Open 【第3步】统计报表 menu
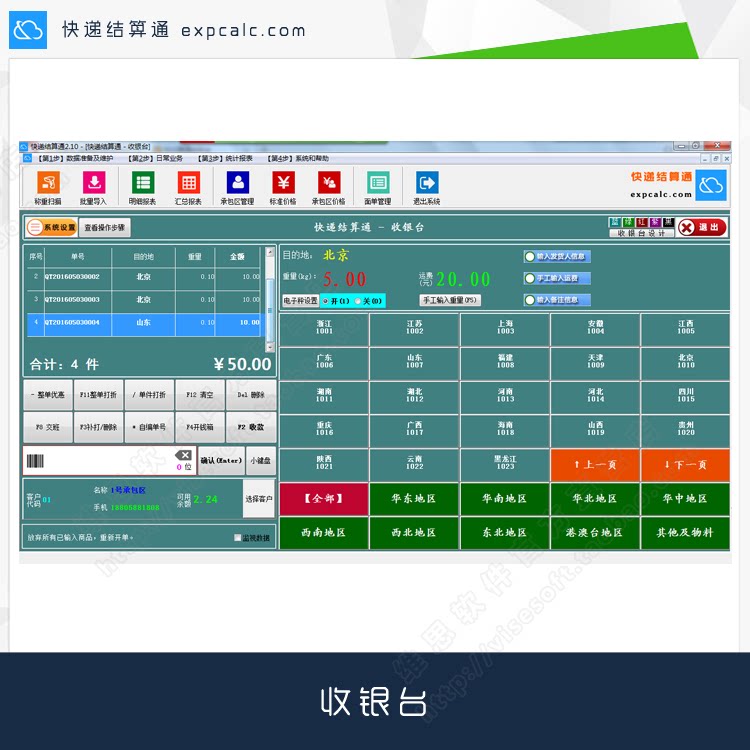750x750 pixels. (225, 158)
